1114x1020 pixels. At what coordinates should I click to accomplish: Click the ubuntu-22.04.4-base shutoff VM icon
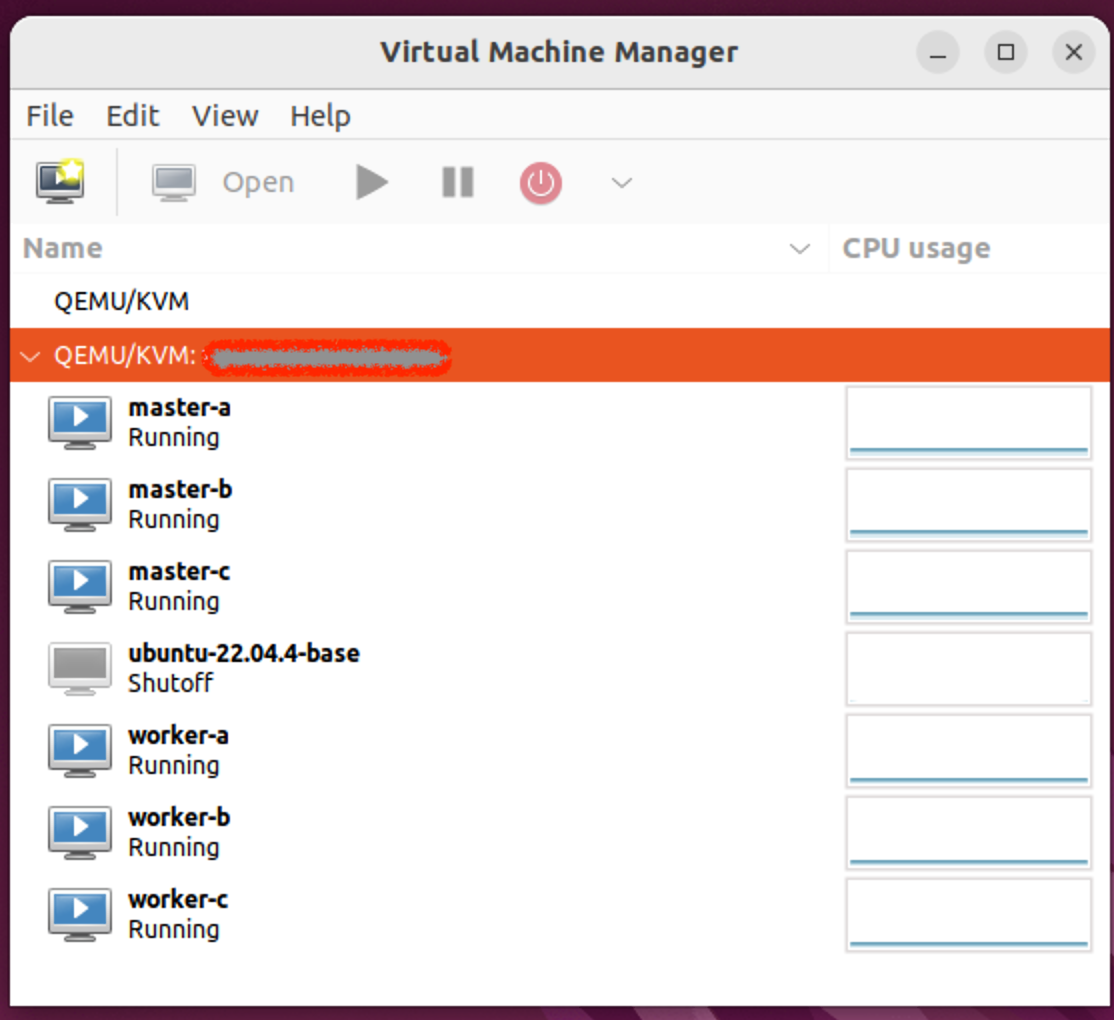click(x=80, y=668)
